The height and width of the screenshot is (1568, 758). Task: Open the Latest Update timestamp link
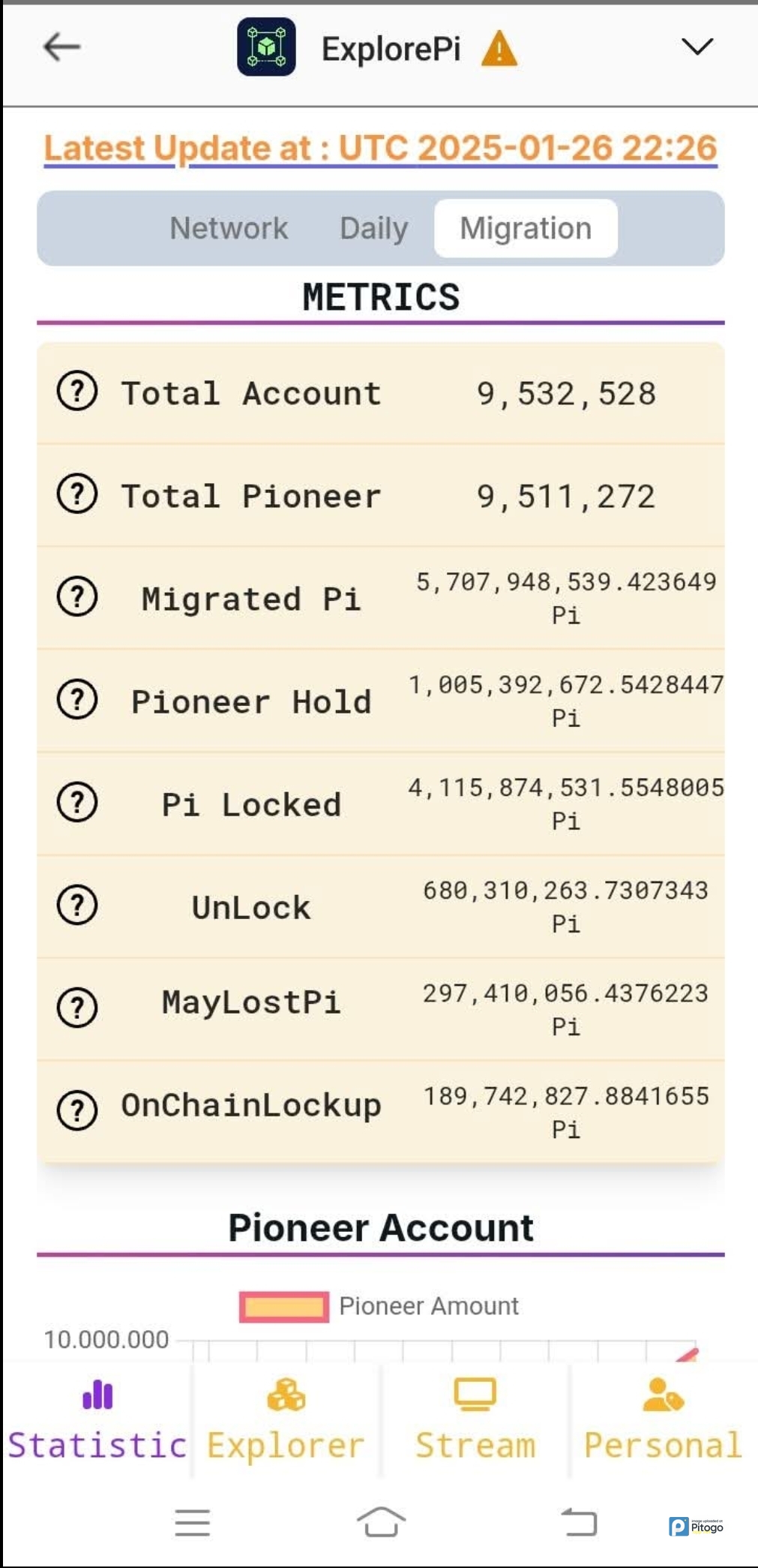click(380, 147)
